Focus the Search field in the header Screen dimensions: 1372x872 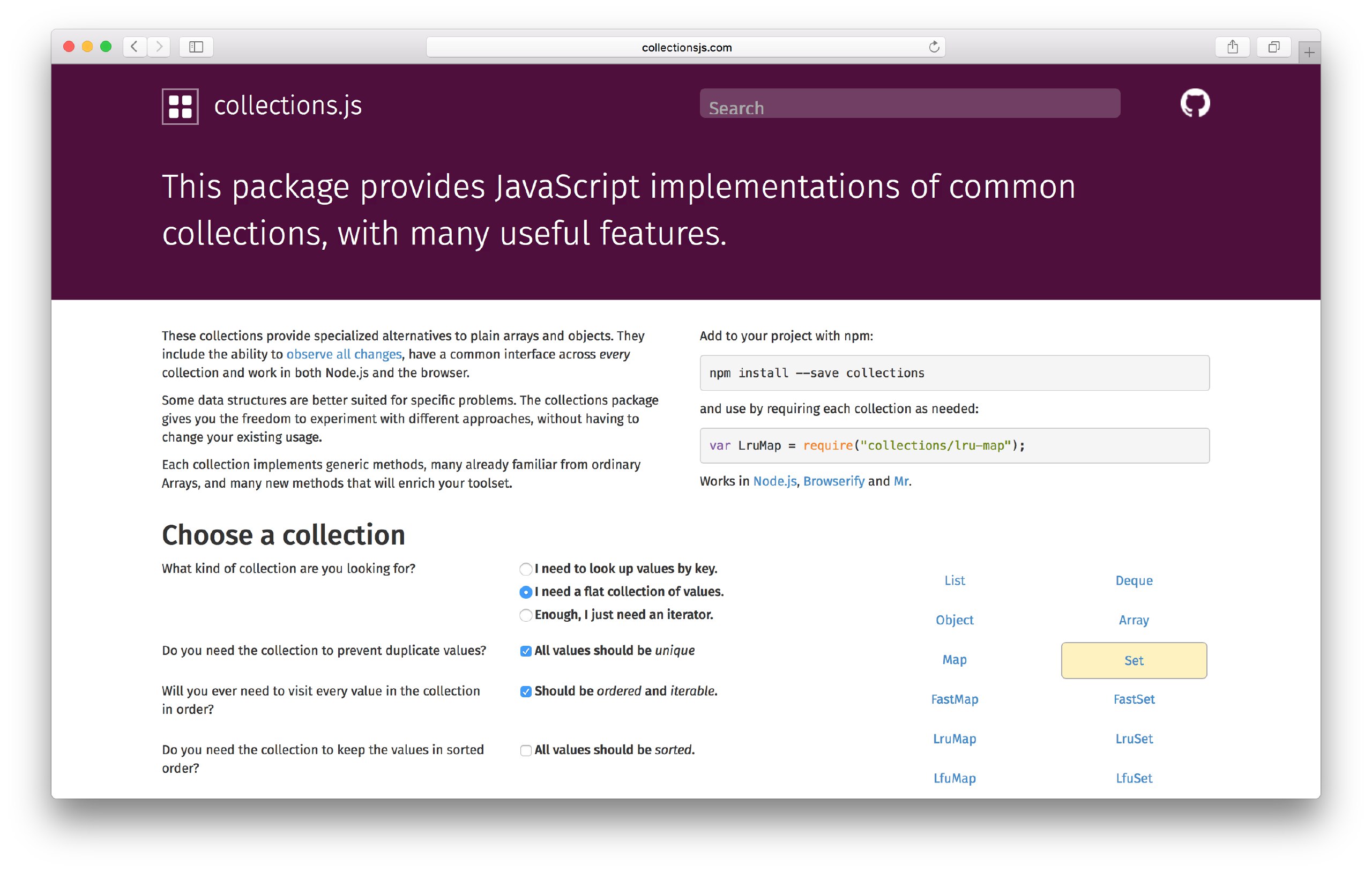[909, 103]
